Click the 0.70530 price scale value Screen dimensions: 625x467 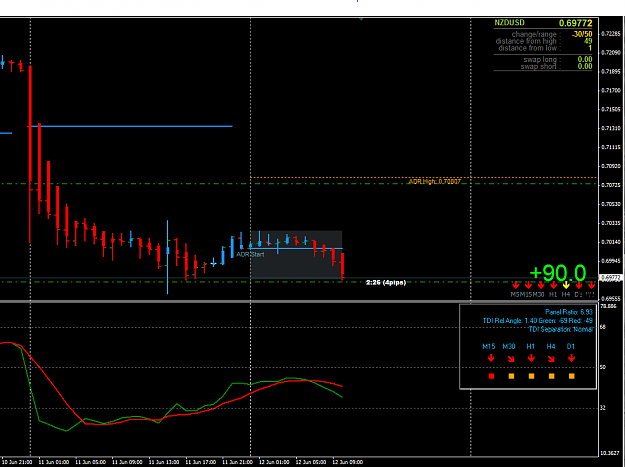pyautogui.click(x=611, y=204)
